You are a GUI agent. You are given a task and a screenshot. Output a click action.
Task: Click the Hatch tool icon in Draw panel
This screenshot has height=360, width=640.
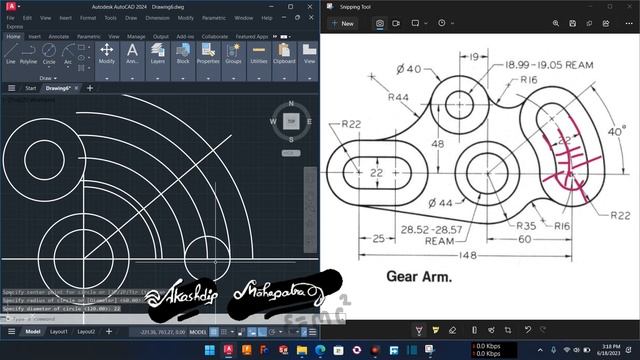point(81,68)
